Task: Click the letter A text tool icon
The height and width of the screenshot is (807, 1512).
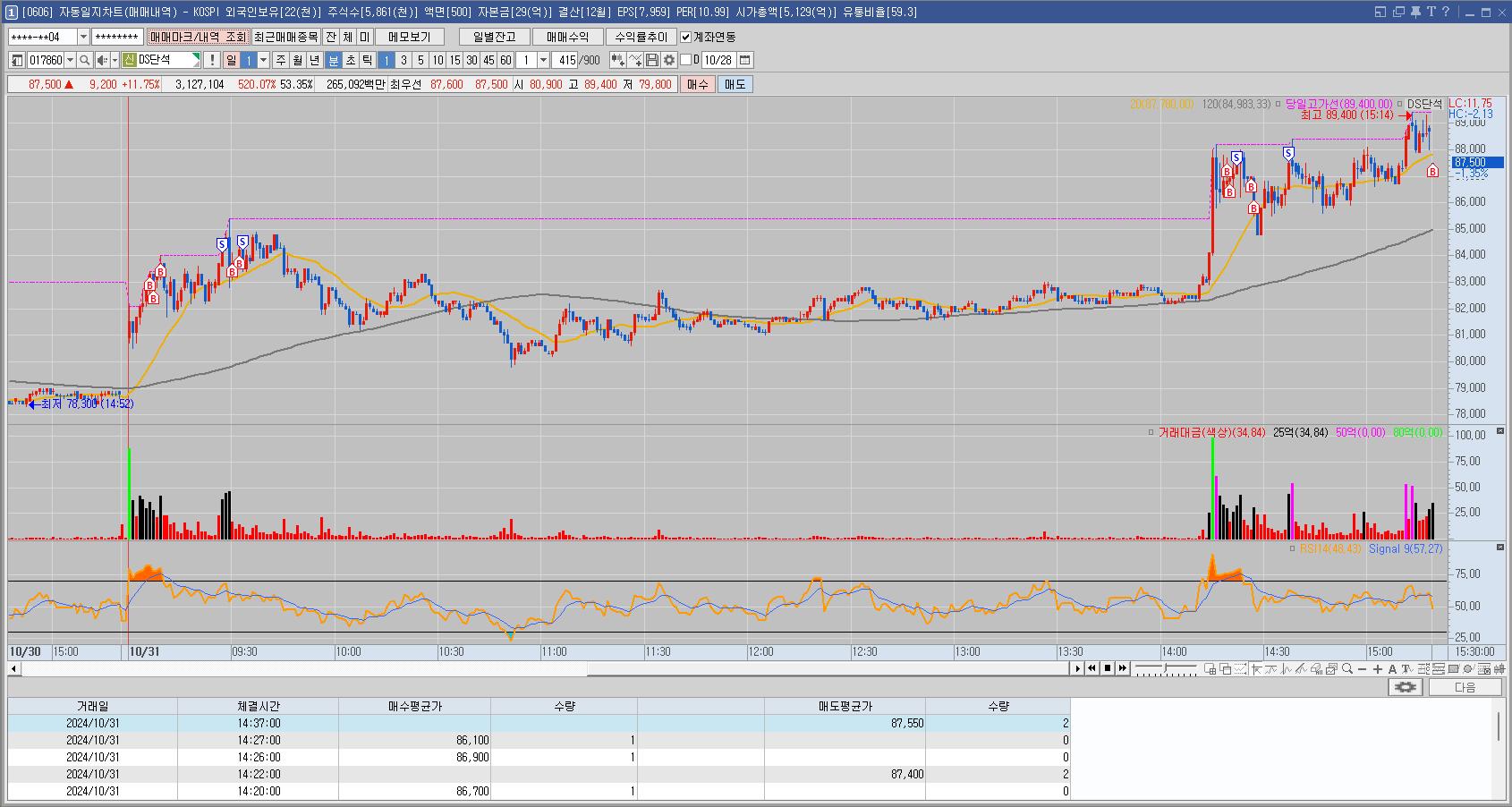Action: pos(1393,668)
